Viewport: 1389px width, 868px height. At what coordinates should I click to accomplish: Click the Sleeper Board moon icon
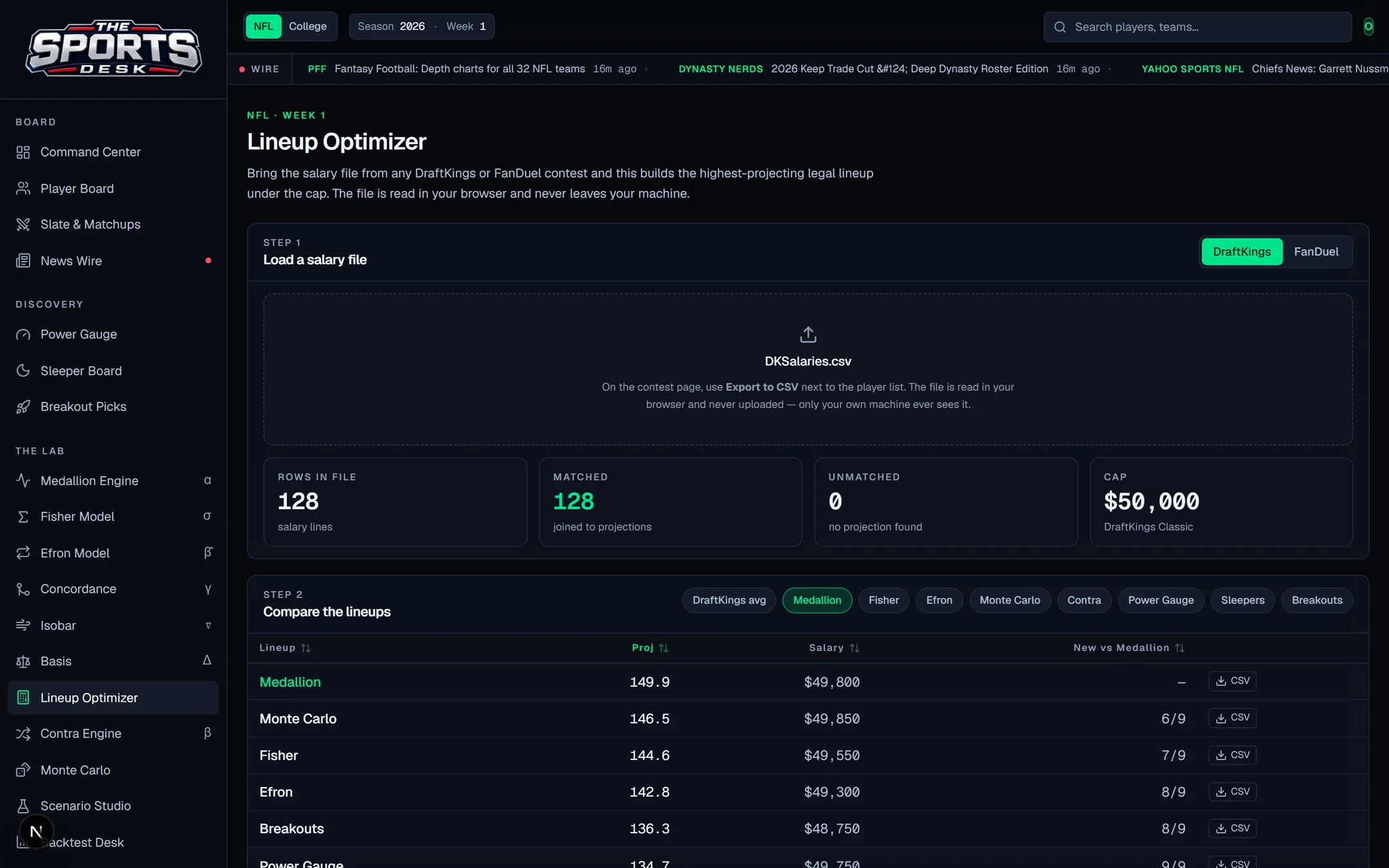pos(23,370)
